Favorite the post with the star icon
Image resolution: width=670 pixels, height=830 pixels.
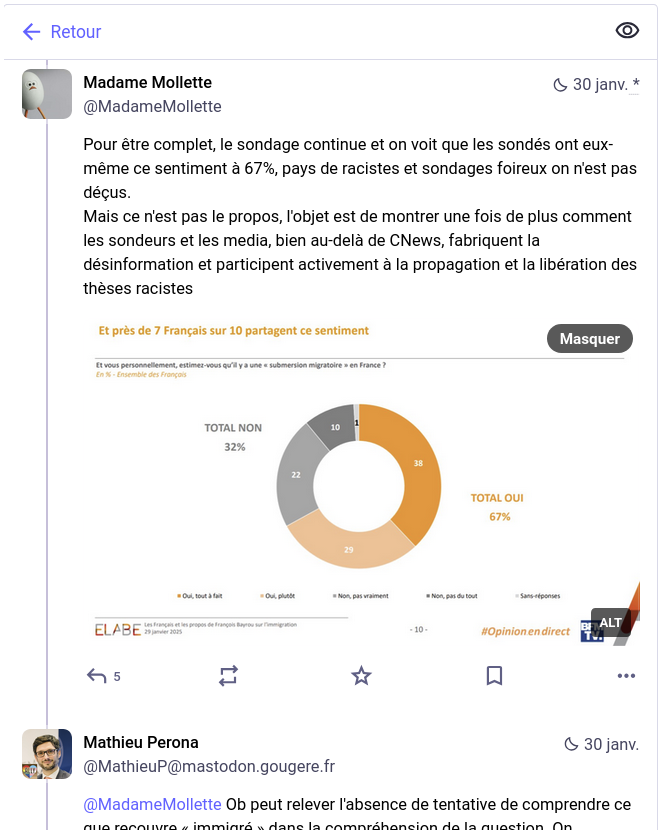[361, 676]
